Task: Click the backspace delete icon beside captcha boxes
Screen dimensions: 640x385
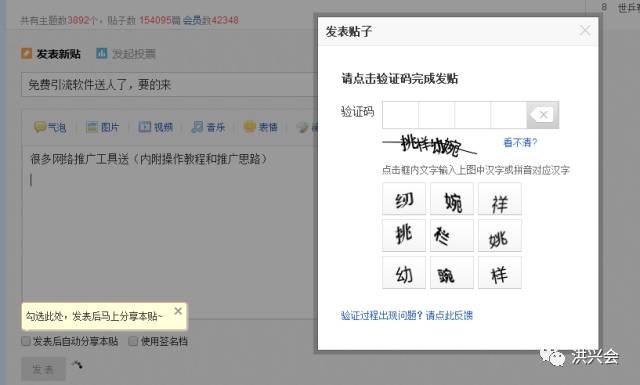Action: tap(542, 115)
